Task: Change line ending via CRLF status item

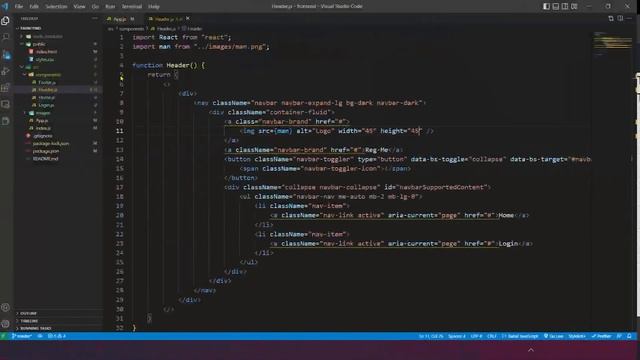Action: [x=492, y=336]
